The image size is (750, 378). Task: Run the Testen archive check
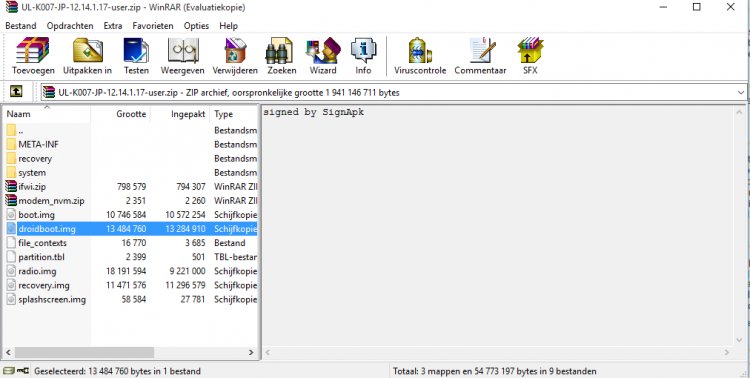point(136,51)
